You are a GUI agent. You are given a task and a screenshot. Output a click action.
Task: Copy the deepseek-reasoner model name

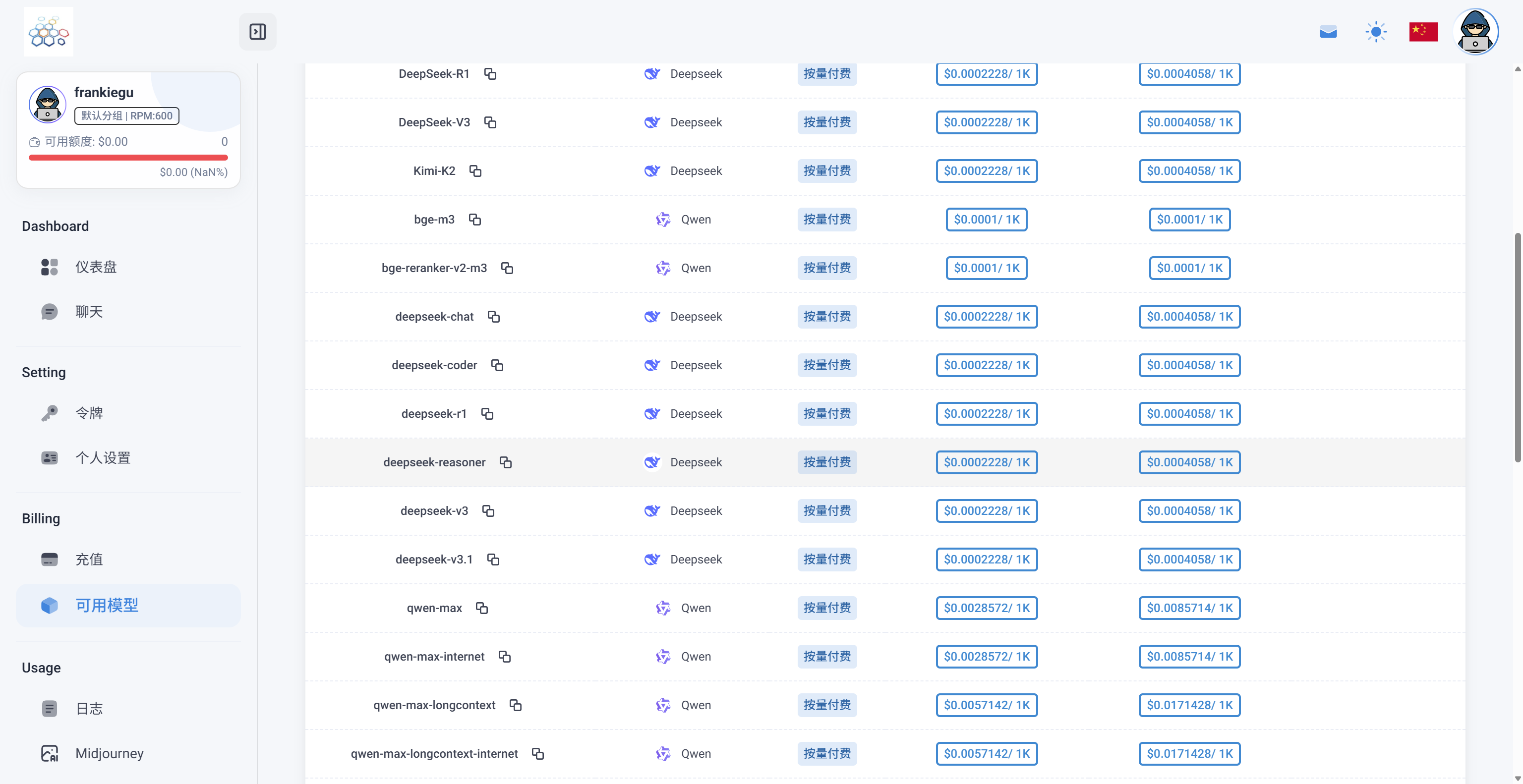tap(506, 462)
